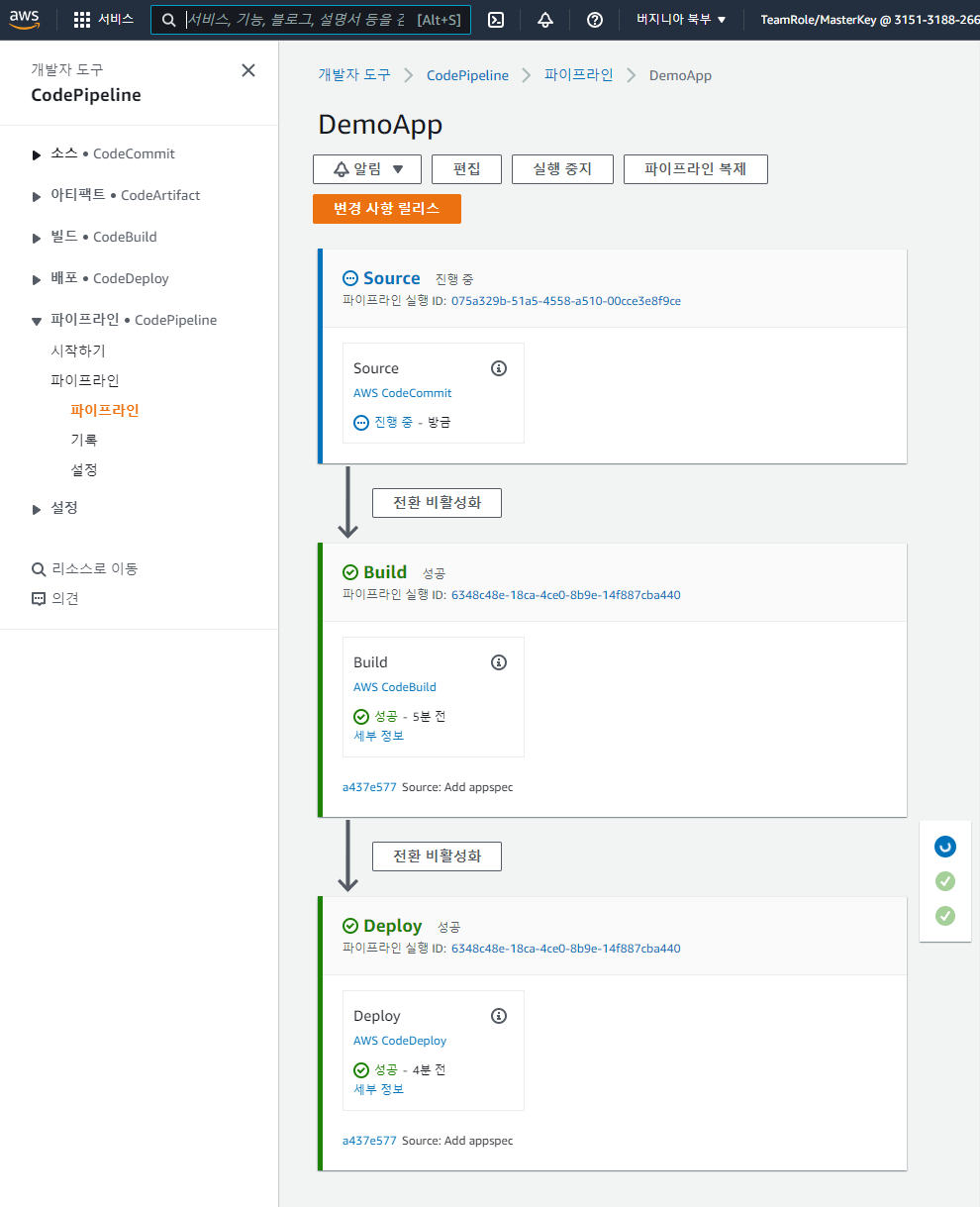Screen dimensions: 980x1207
Task: Collapse the 파이프라인 CodePipeline section
Action: point(37,321)
